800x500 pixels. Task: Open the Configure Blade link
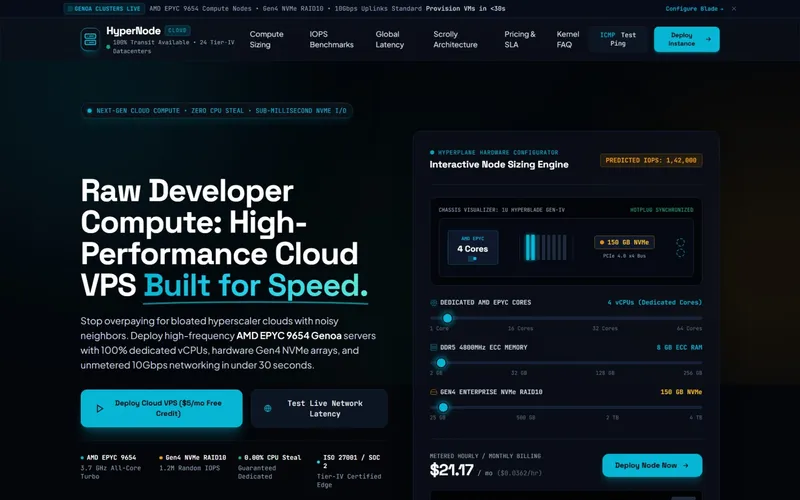coord(694,9)
